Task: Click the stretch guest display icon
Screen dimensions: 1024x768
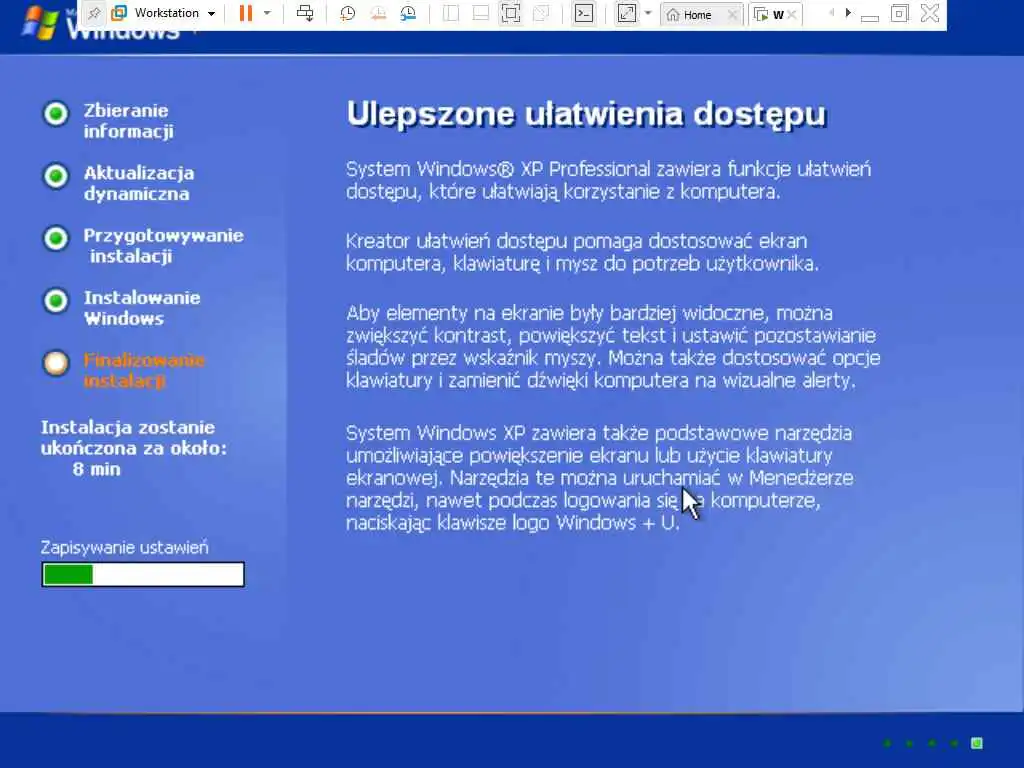Action: pyautogui.click(x=627, y=13)
